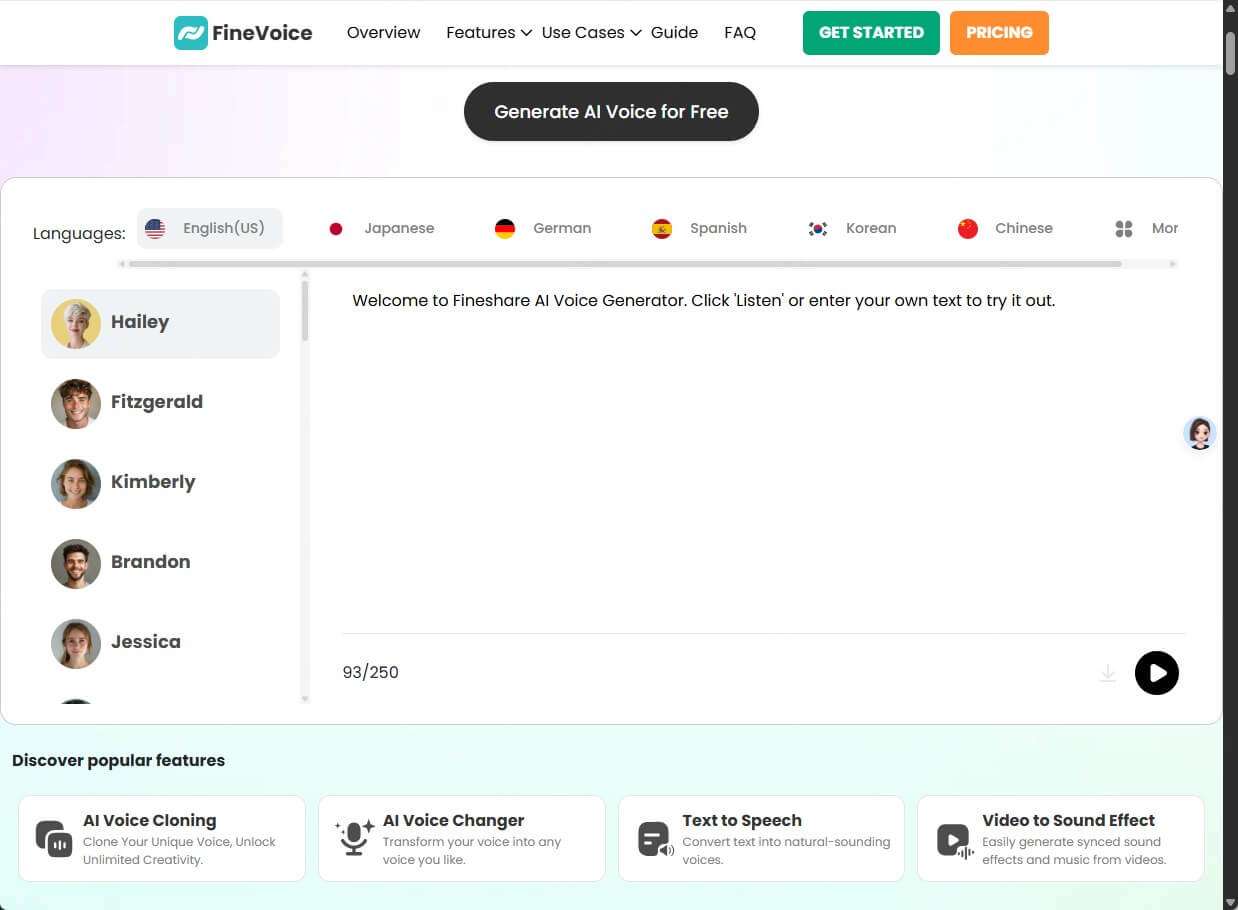1238x910 pixels.
Task: Click the browser page scrollbar thumb
Action: coord(1230,55)
